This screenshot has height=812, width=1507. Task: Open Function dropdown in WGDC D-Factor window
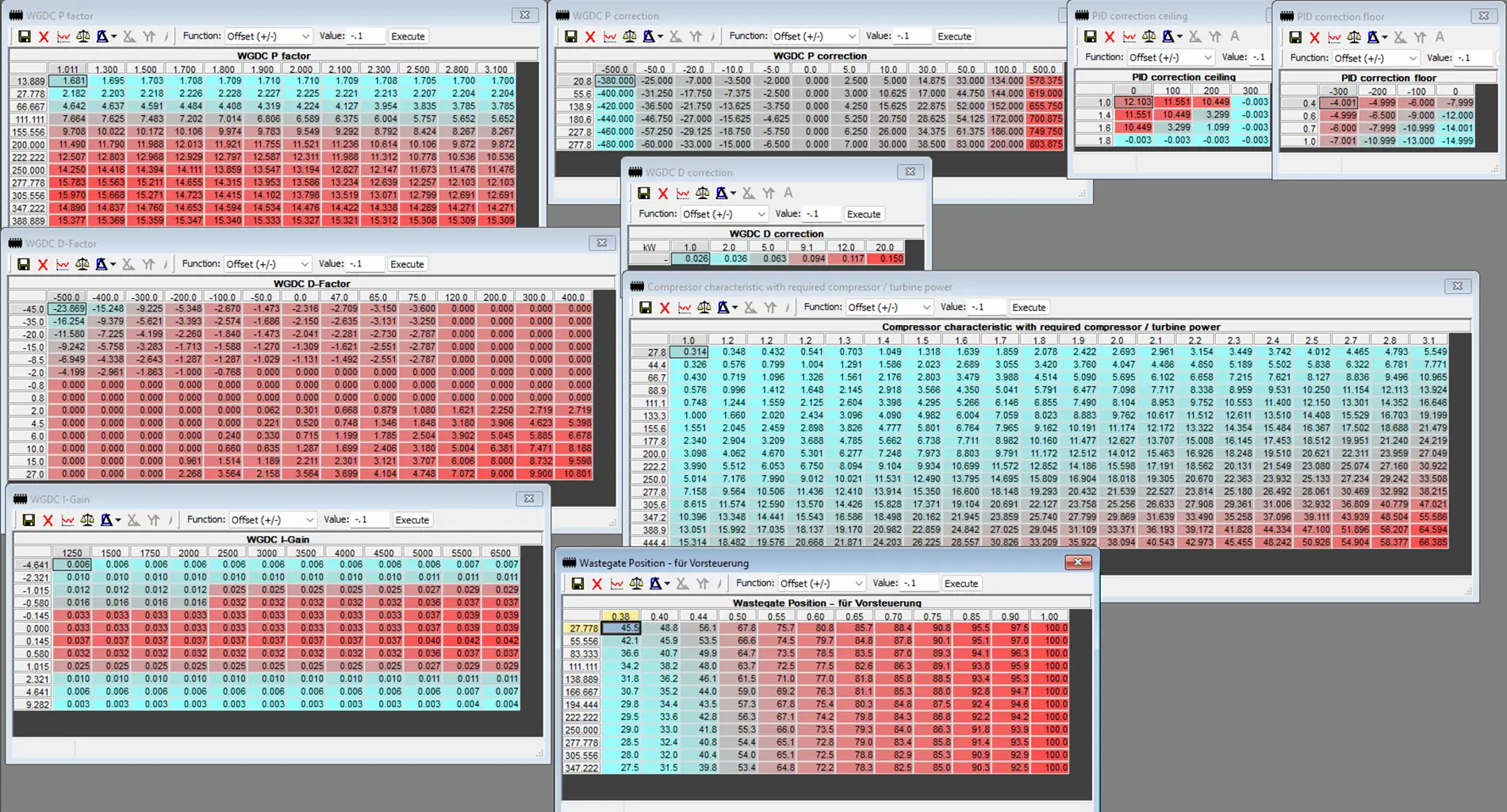coord(267,264)
